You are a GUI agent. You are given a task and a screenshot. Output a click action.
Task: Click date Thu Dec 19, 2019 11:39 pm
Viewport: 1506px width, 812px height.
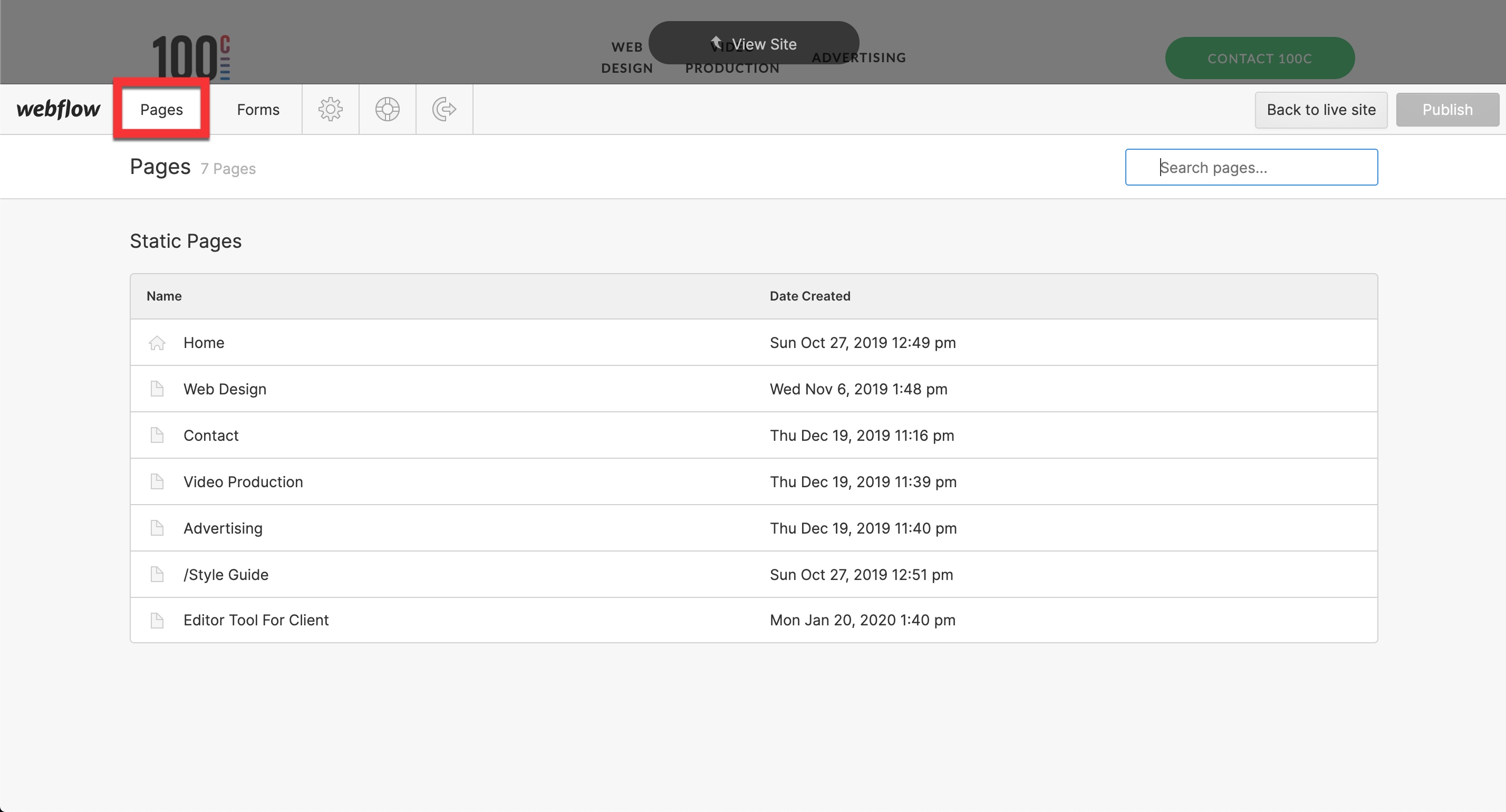point(863,482)
